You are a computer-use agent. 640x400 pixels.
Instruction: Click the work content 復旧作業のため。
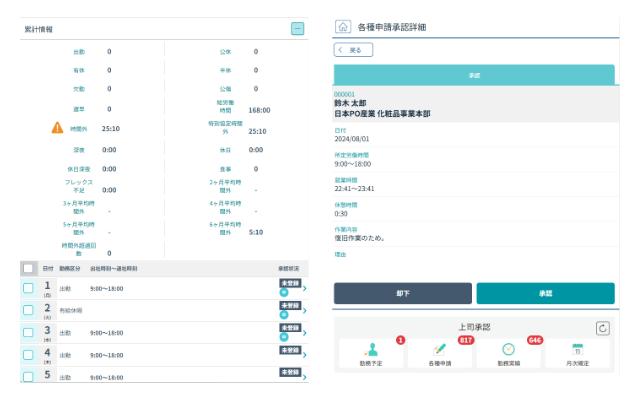(x=360, y=238)
